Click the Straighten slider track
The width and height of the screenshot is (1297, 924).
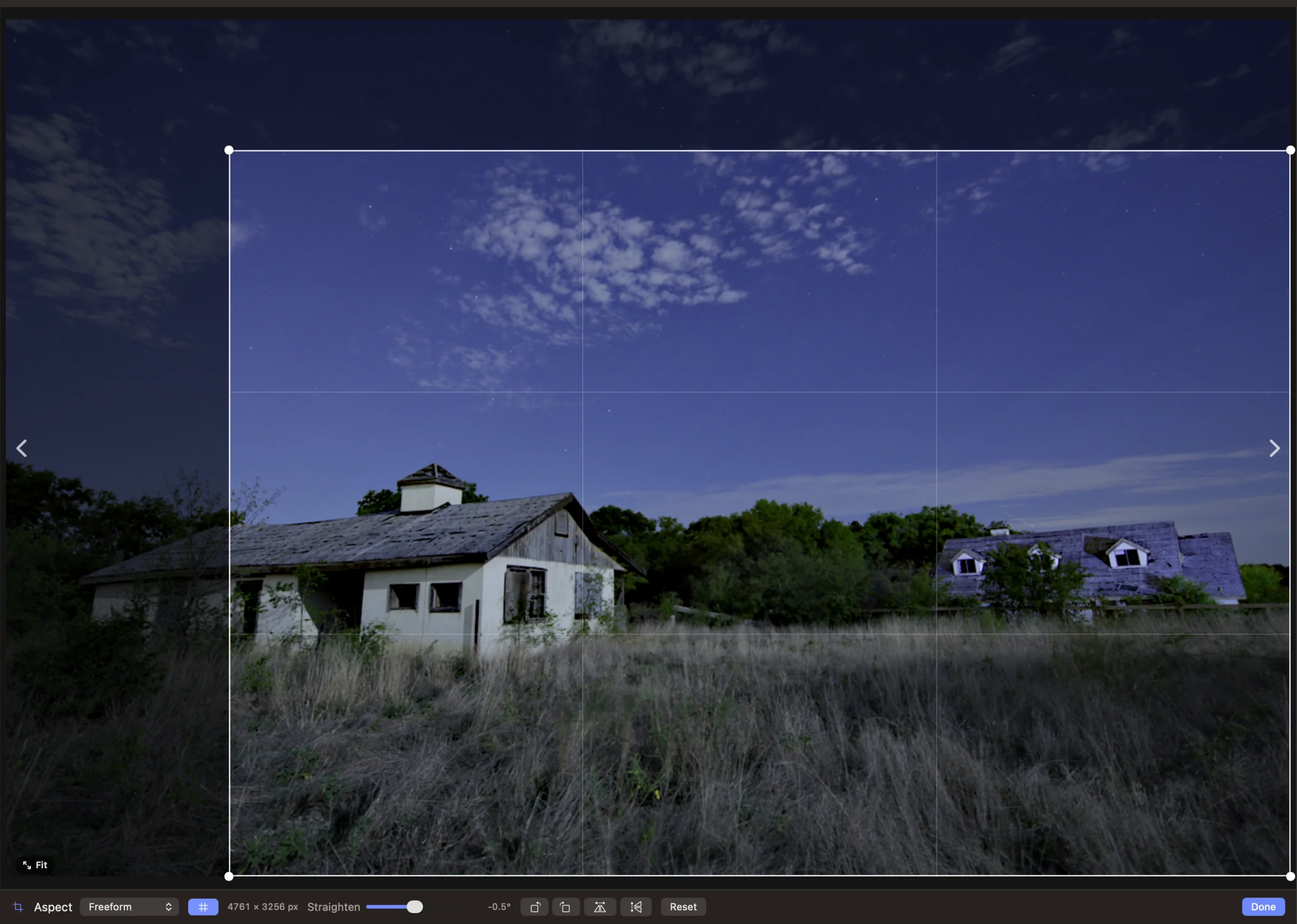pyautogui.click(x=394, y=906)
